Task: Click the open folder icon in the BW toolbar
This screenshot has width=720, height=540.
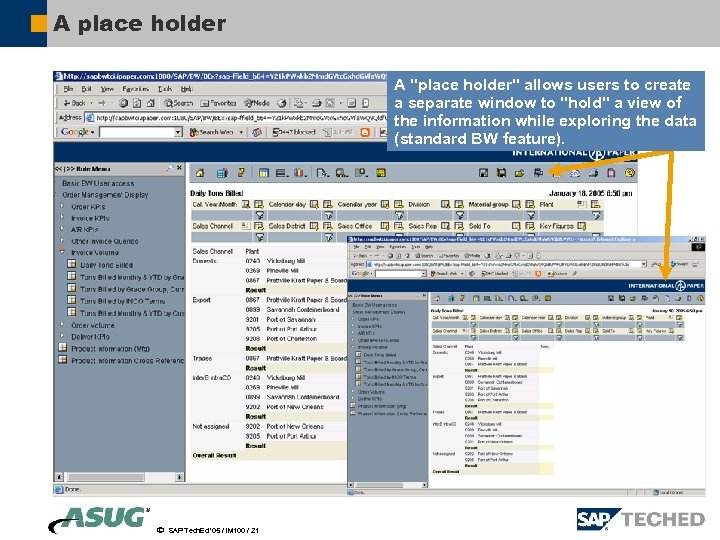Action: point(519,173)
